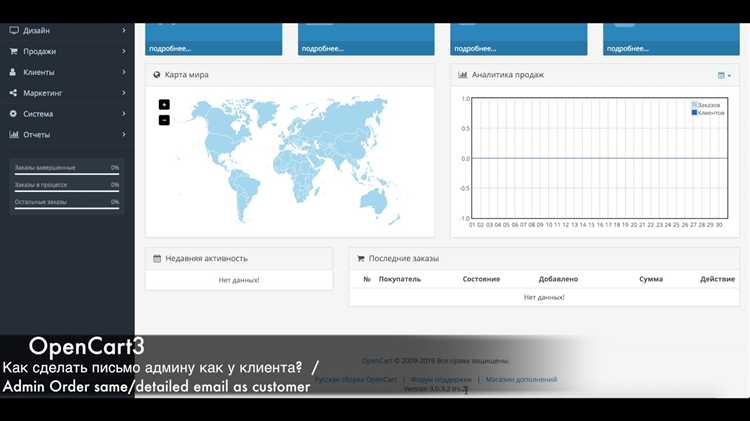Expand the Система menu chevron
Image resolution: width=750 pixels, height=421 pixels.
coord(124,114)
